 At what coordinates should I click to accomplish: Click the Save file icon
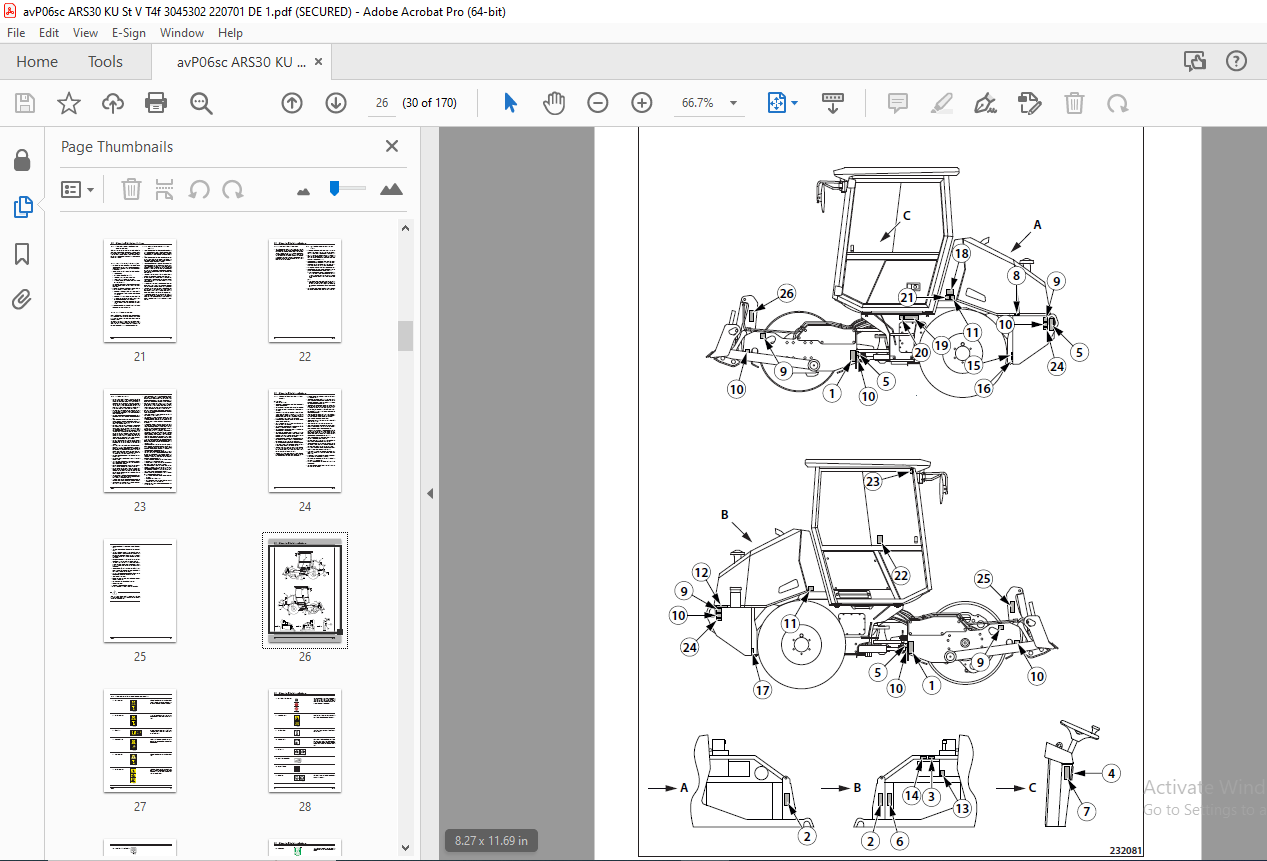[25, 103]
